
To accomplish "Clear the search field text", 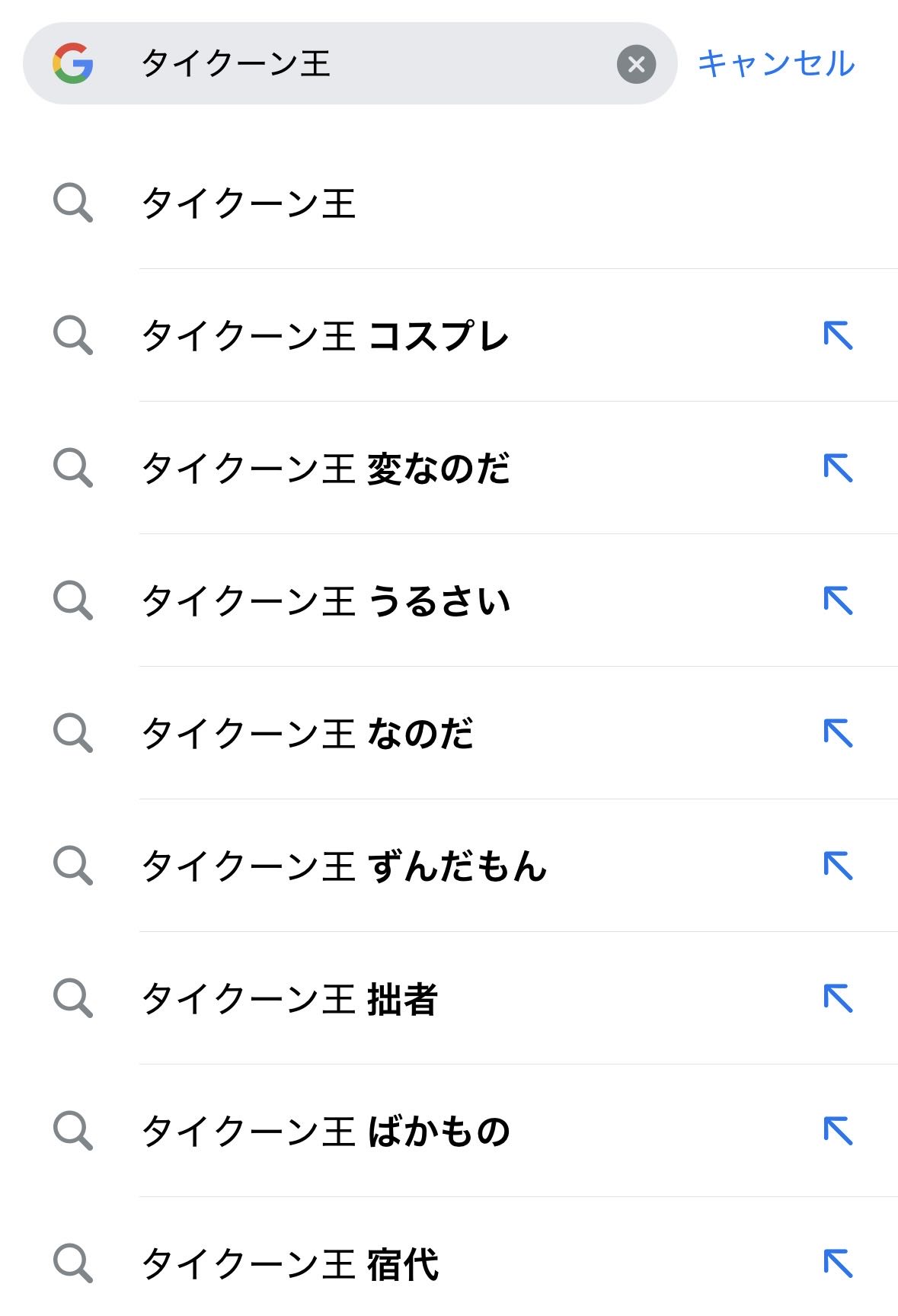I will click(636, 64).
